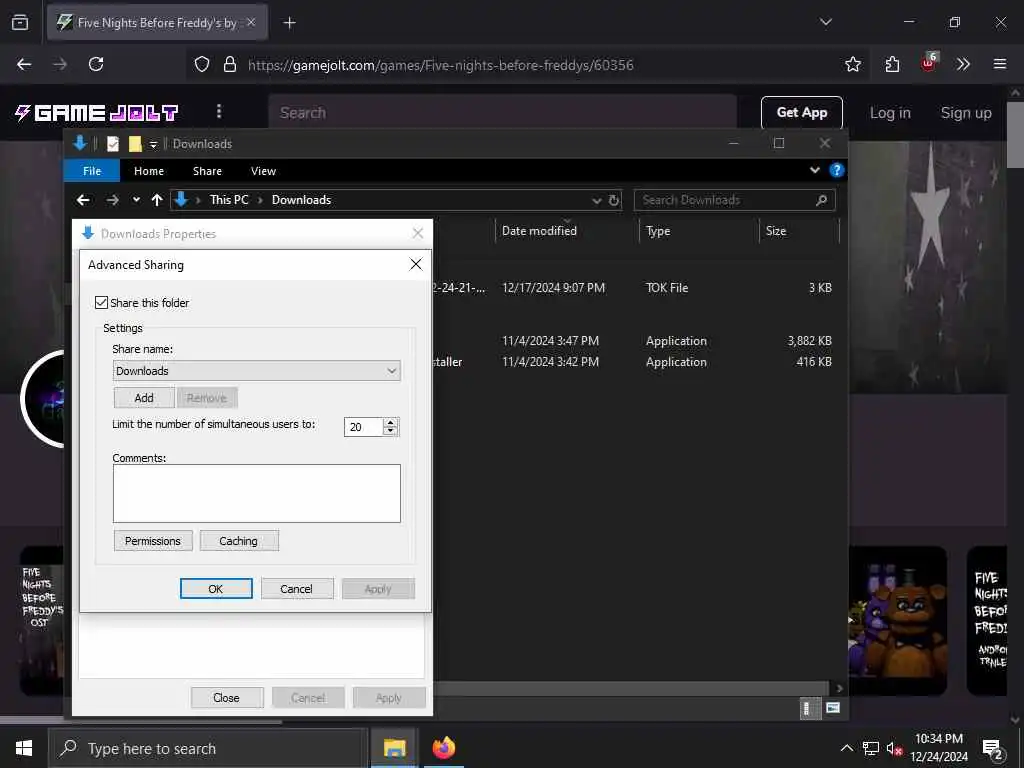Click the New folder quick access icon
This screenshot has height=768, width=1024.
[135, 144]
